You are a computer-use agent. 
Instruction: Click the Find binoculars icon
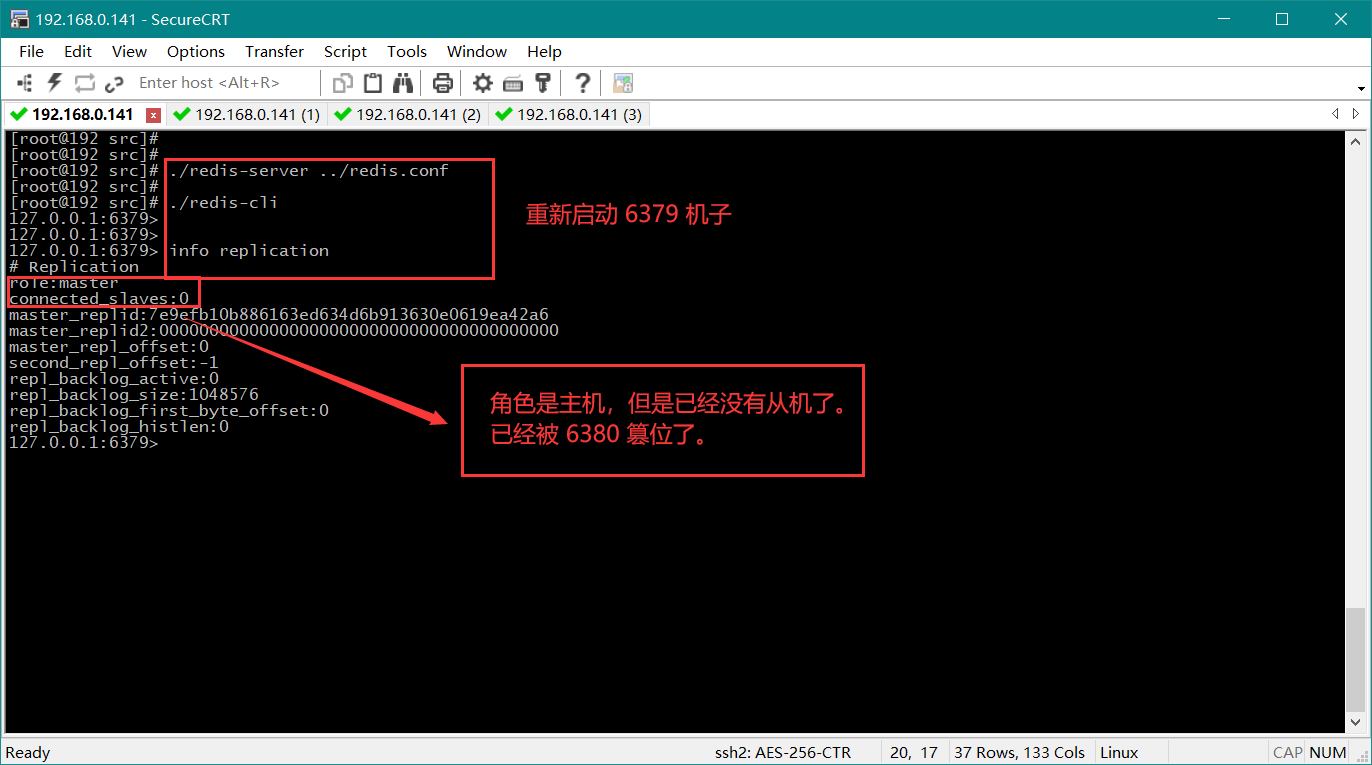click(x=403, y=83)
